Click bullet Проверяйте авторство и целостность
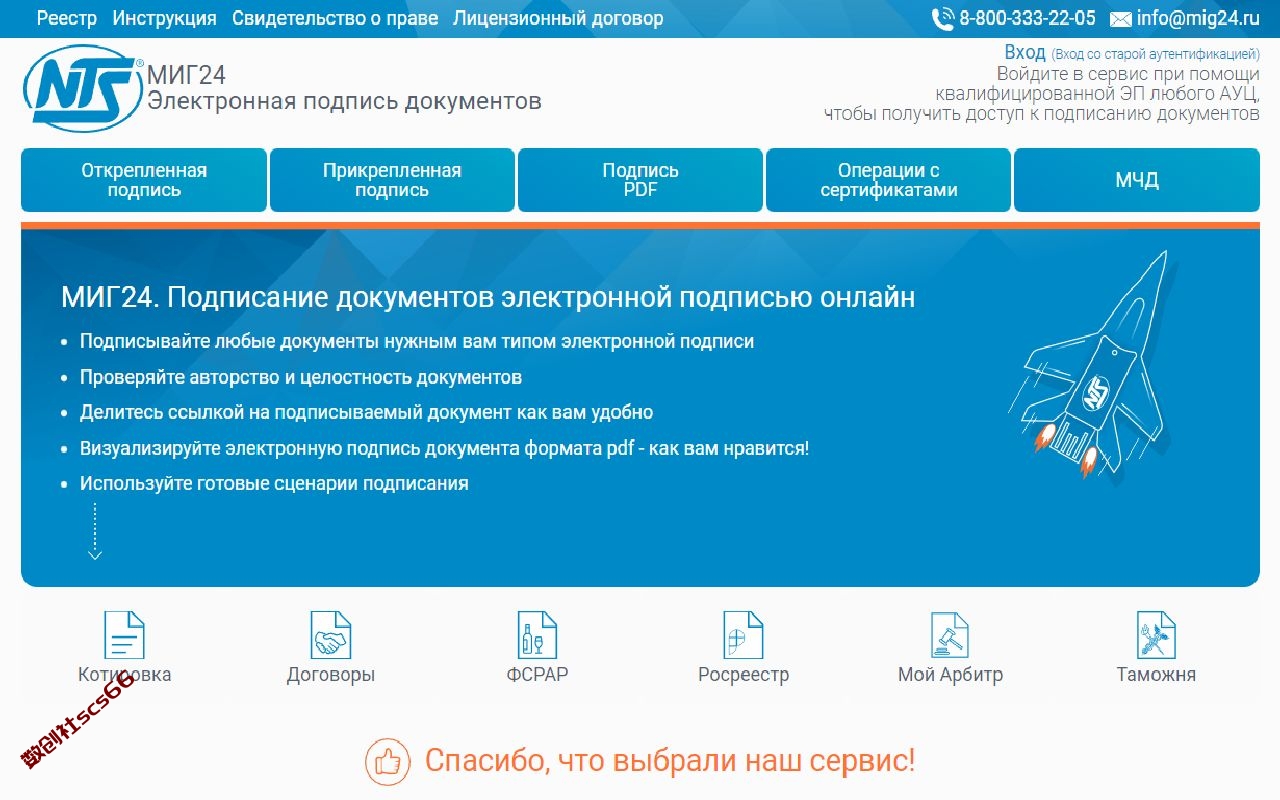Viewport: 1280px width, 800px height. (301, 378)
